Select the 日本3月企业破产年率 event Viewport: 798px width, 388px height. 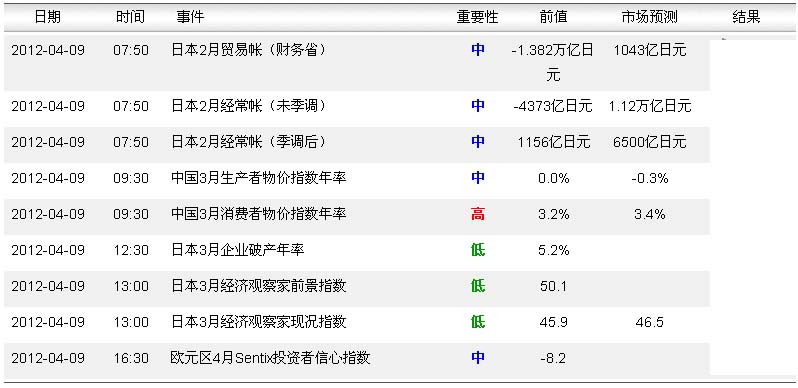[238, 250]
